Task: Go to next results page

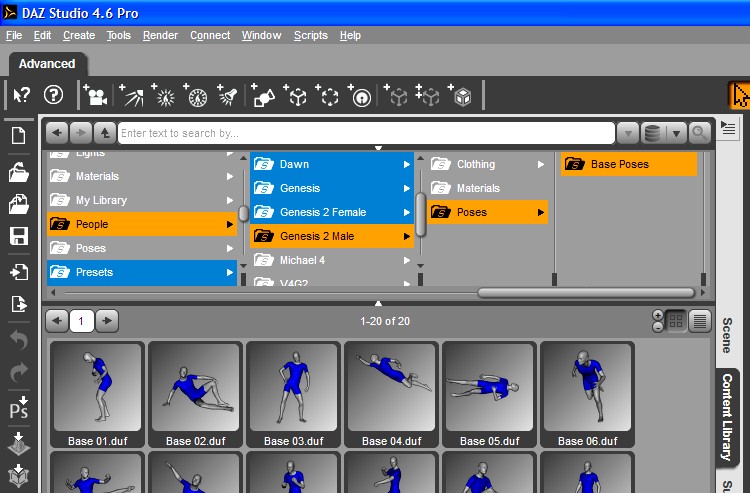Action: coord(107,320)
